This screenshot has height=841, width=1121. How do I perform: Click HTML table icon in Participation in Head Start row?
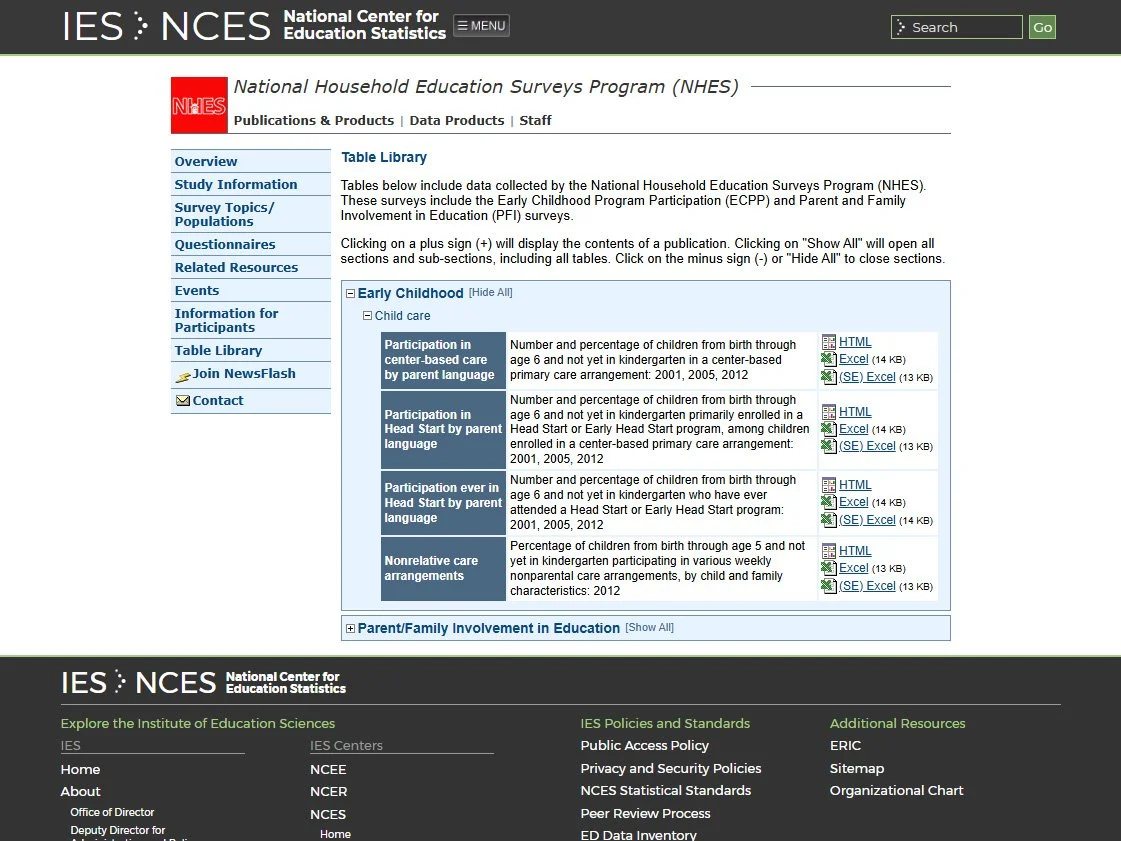pyautogui.click(x=829, y=412)
